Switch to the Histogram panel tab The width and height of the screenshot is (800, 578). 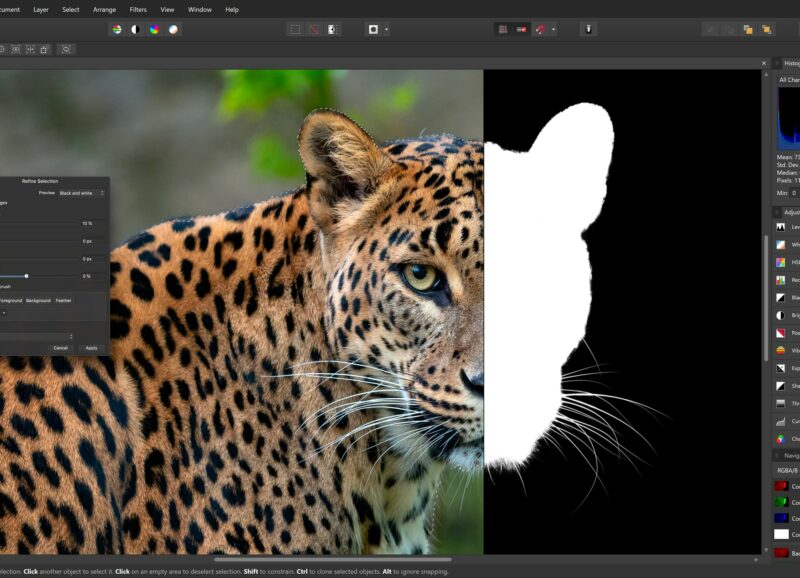(x=791, y=63)
